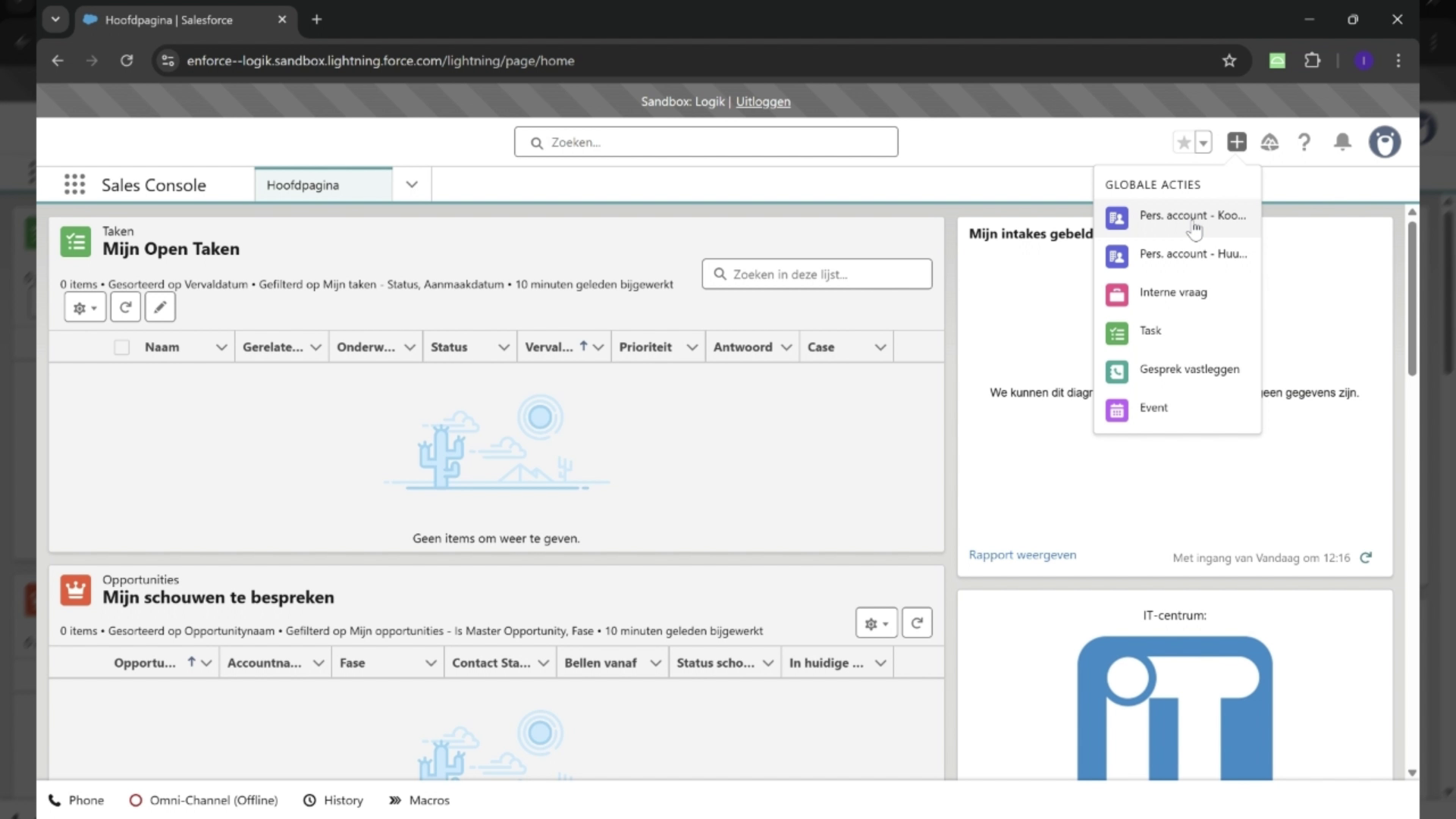Open Setup gear icon on Taken list
This screenshot has width=1456, height=819.
84,307
